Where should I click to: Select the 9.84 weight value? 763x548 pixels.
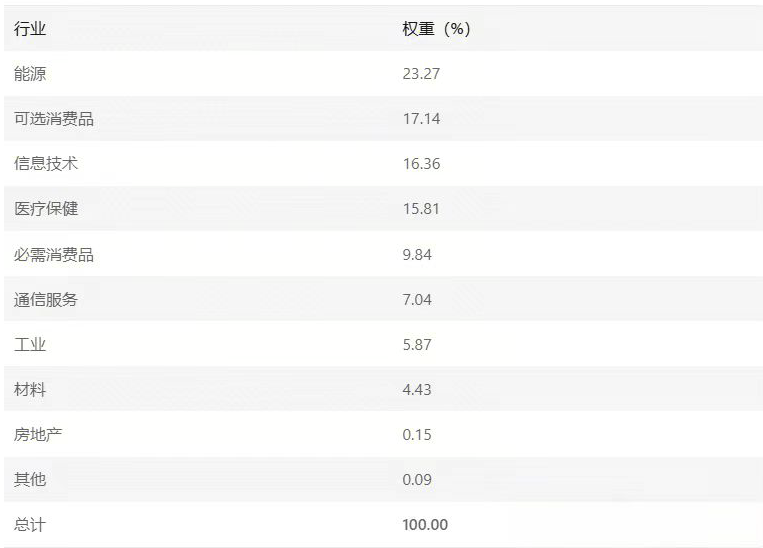point(417,255)
